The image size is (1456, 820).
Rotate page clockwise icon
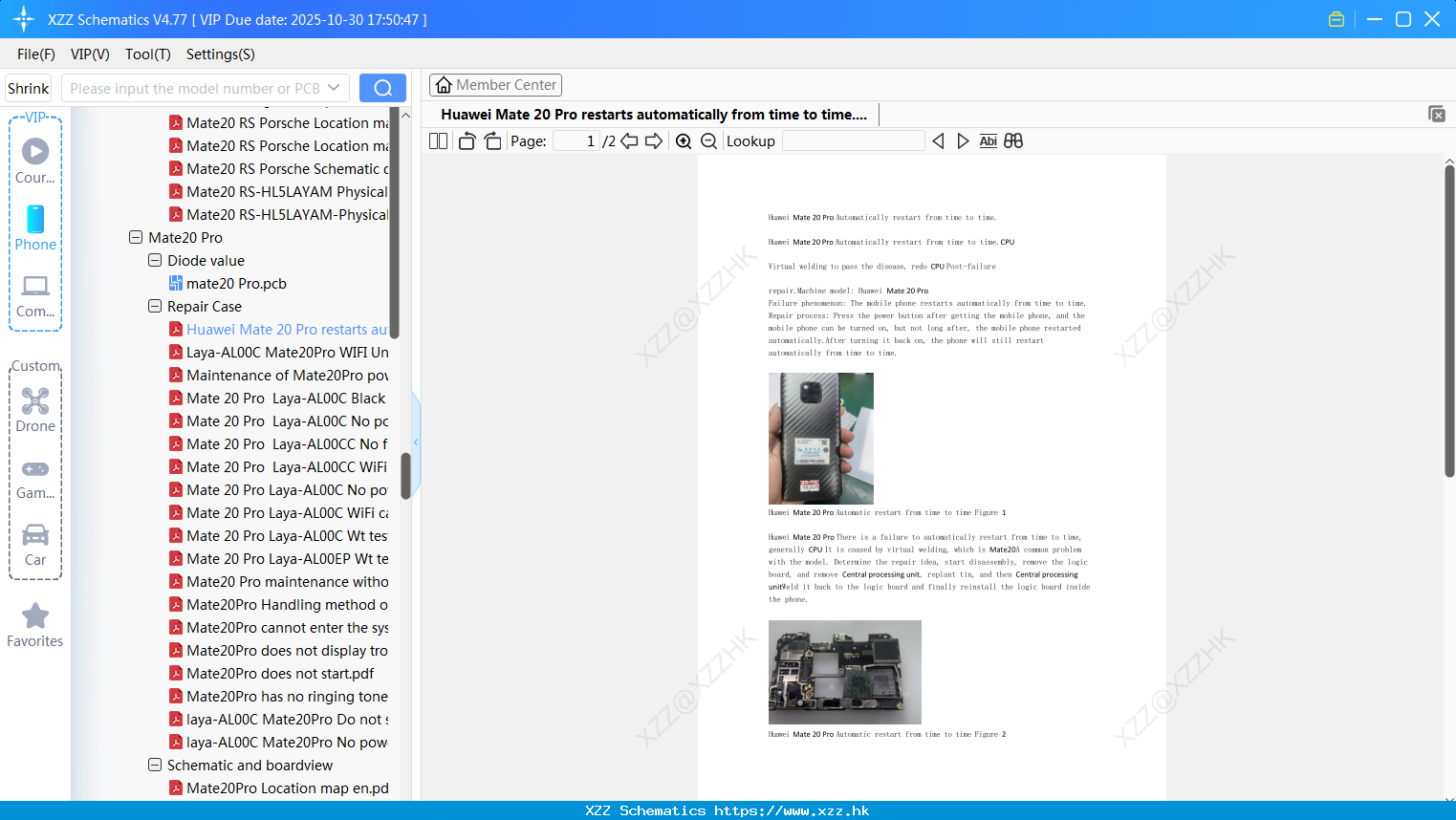tap(492, 141)
